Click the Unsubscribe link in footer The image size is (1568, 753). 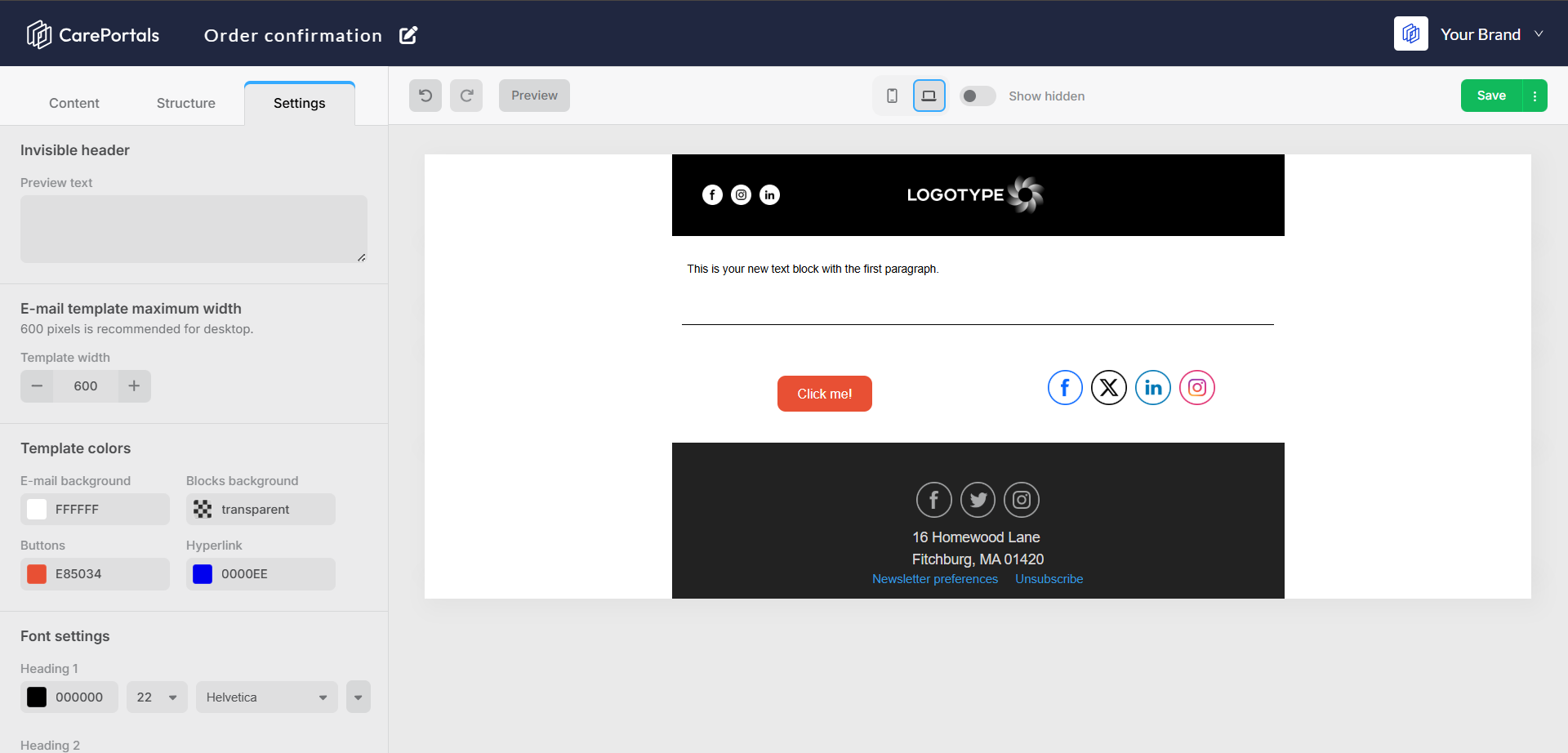pyautogui.click(x=1049, y=579)
